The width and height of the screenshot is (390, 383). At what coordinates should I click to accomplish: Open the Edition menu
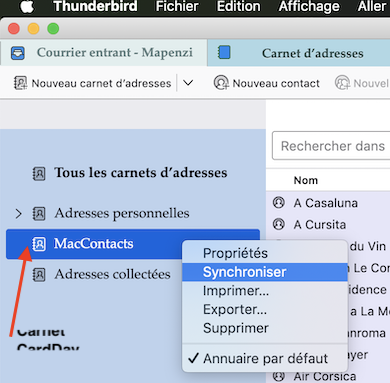click(239, 6)
